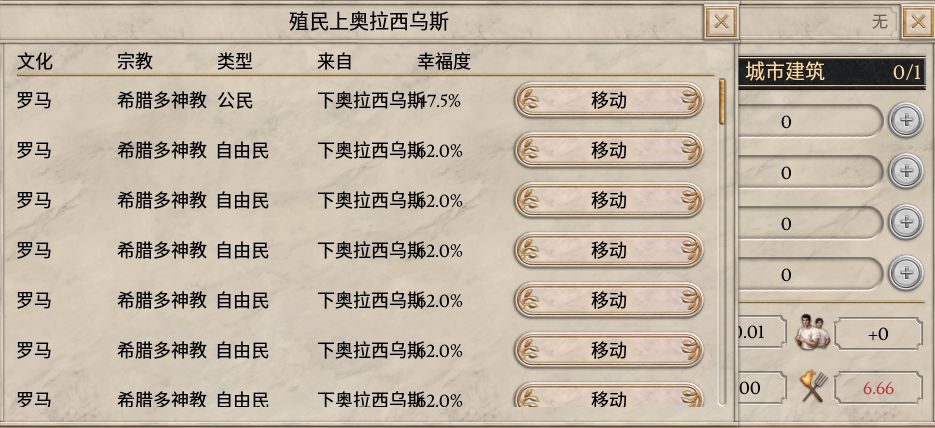Click the plus icon in the fourth building slot
This screenshot has width=935, height=428.
906,273
